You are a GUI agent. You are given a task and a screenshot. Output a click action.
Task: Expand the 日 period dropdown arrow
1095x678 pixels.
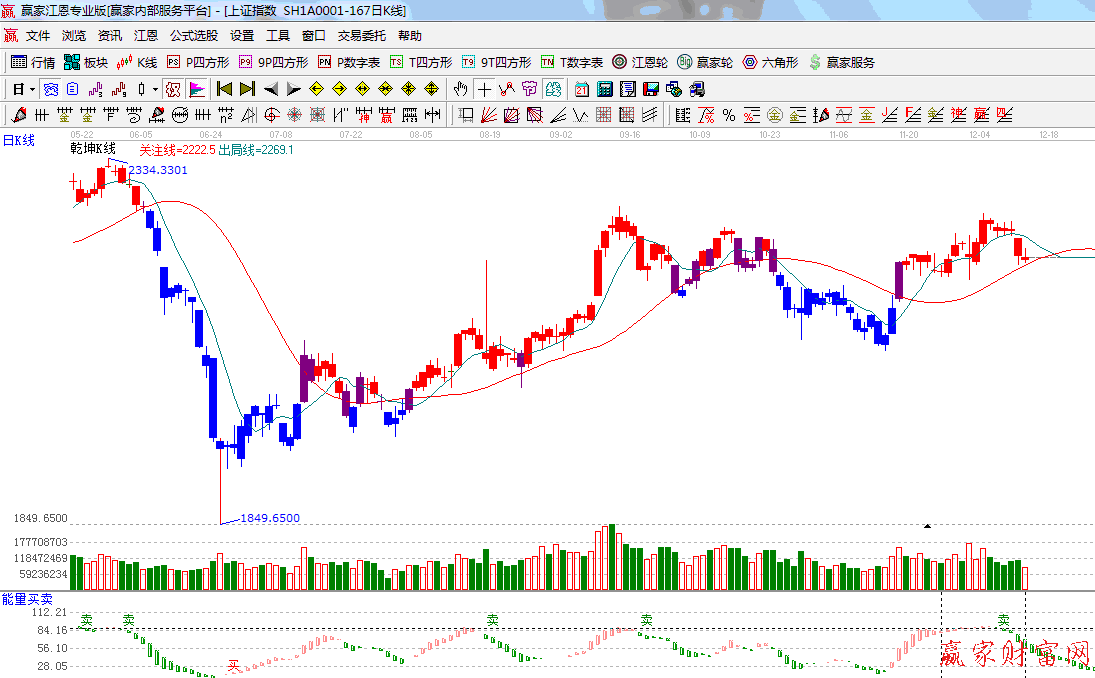click(31, 89)
